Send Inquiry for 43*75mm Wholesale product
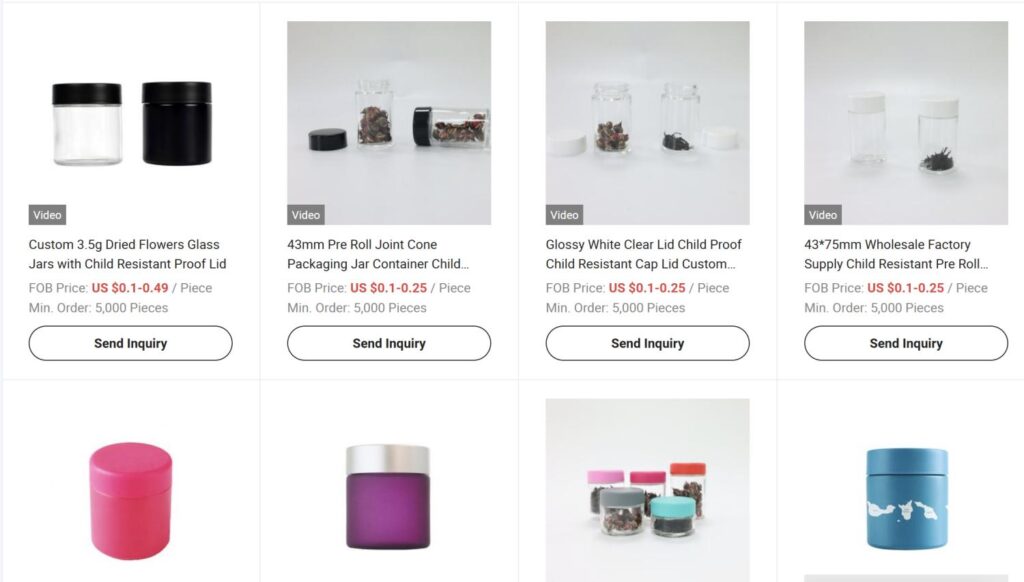The width and height of the screenshot is (1024, 582). click(x=906, y=343)
